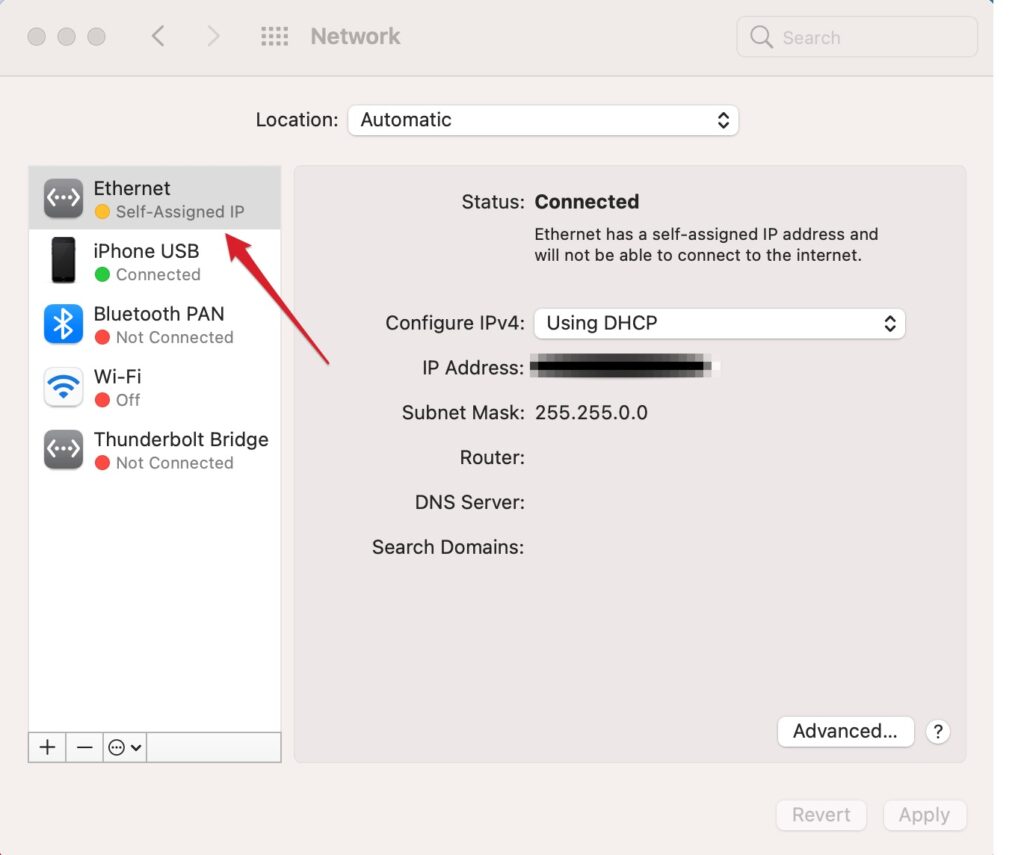Screen dimensions: 1024x855
Task: Select the Ethernet interface icon
Action: pos(62,197)
